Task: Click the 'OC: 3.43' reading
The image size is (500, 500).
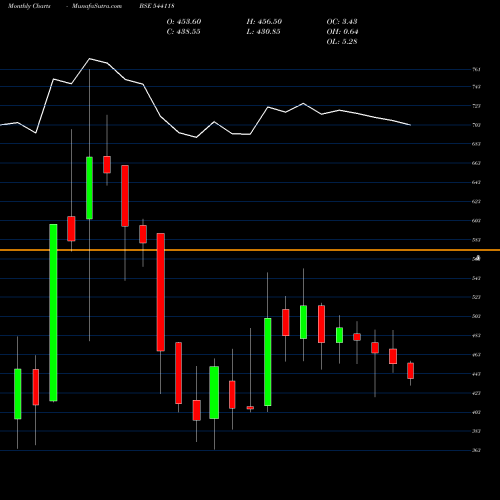Action: click(x=342, y=22)
